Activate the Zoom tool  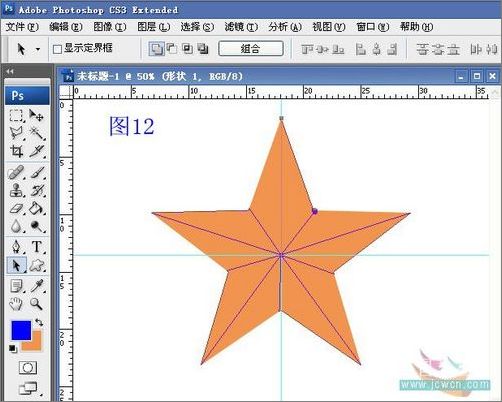(x=37, y=304)
